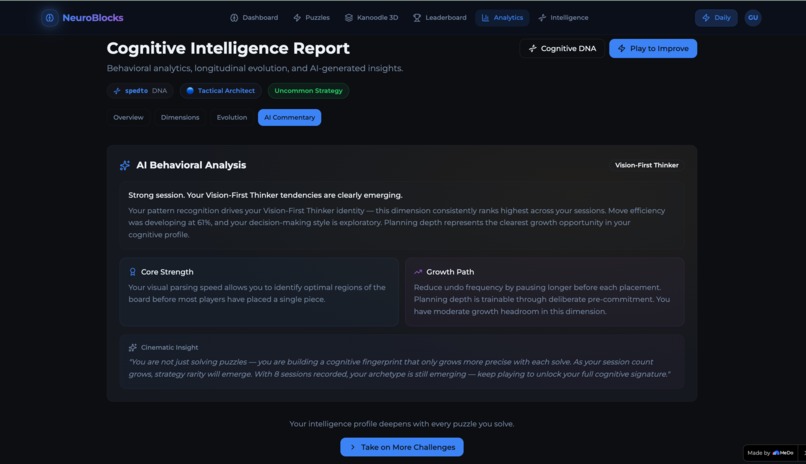This screenshot has width=806, height=464.
Task: Click the Tactical Architect badge
Action: [221, 90]
